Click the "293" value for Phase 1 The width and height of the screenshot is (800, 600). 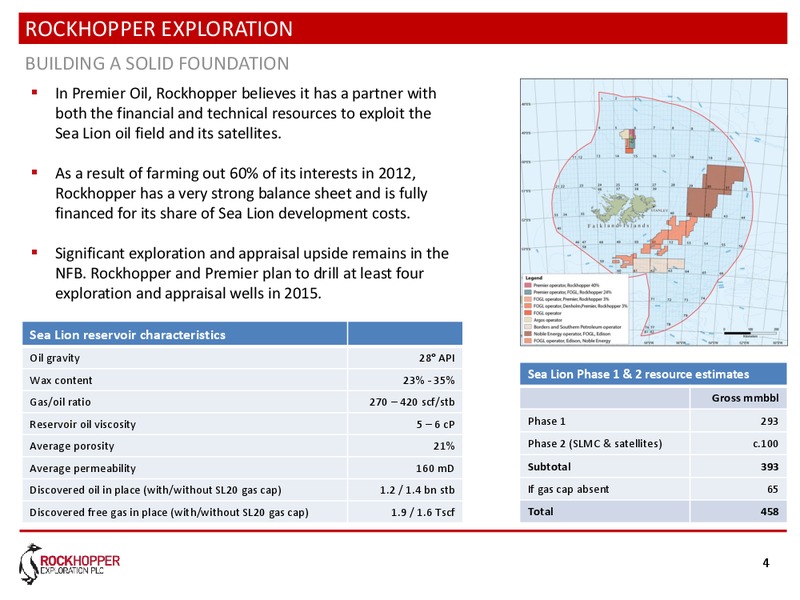[x=769, y=421]
